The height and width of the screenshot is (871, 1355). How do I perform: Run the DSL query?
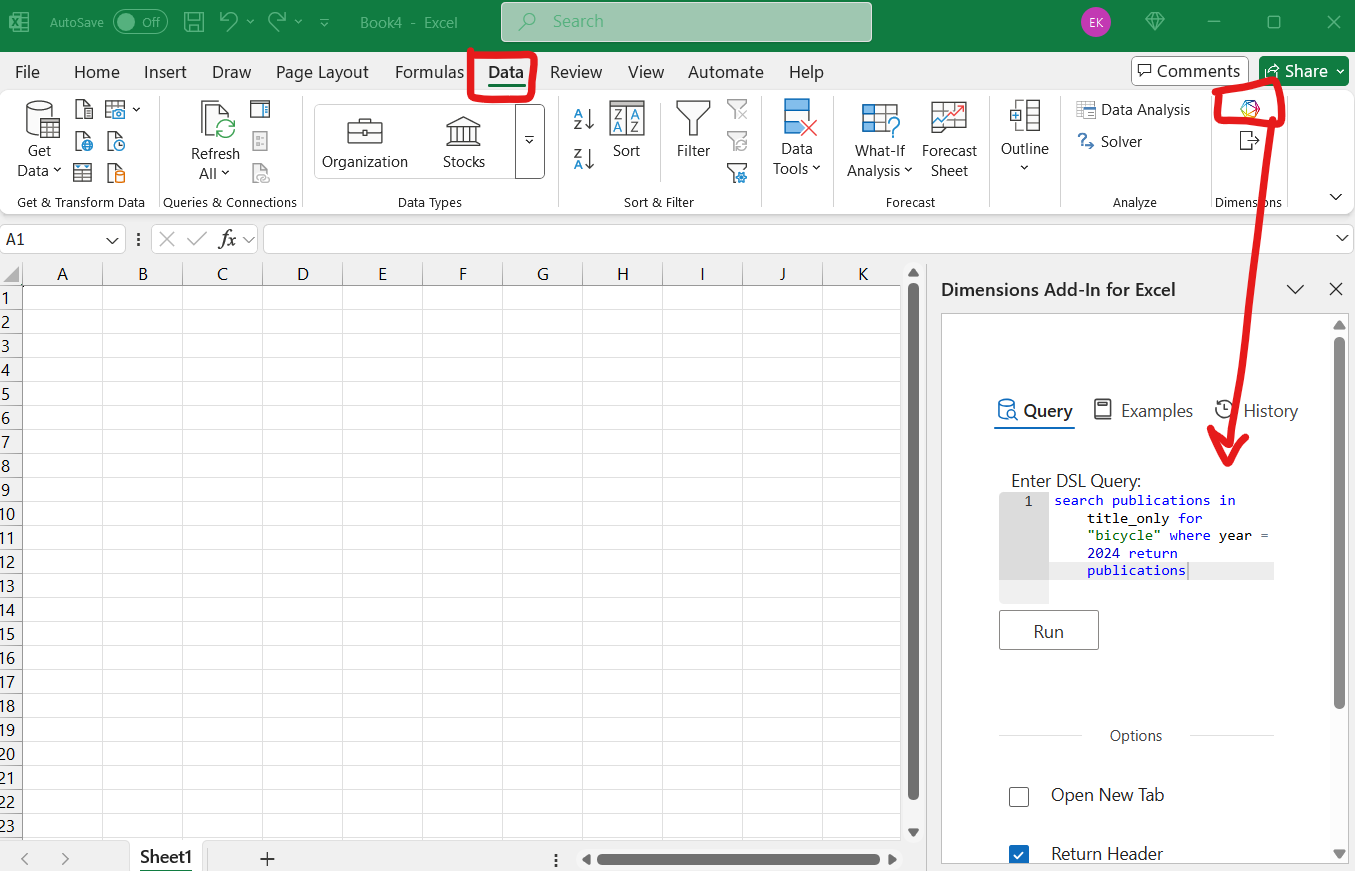tap(1048, 630)
